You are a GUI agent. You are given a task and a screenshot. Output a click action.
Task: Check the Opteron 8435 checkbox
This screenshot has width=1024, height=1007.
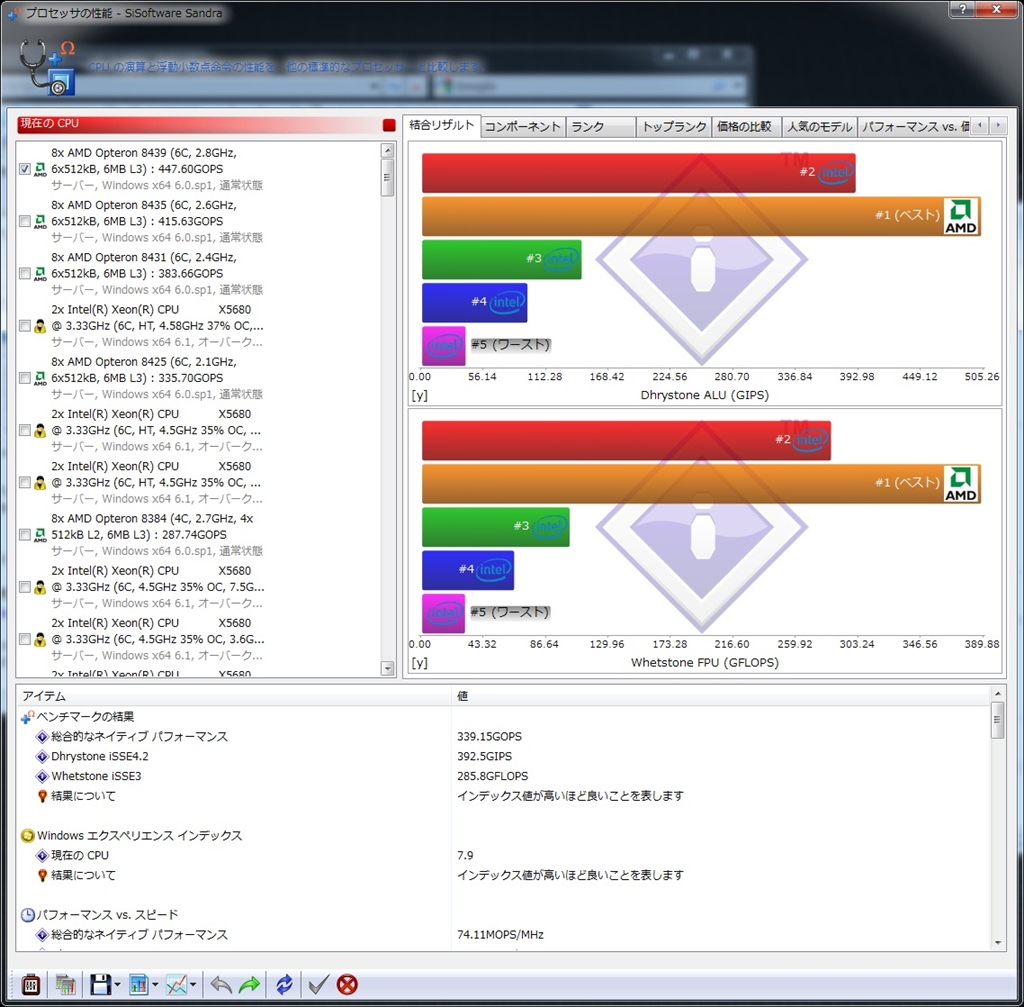coord(25,221)
